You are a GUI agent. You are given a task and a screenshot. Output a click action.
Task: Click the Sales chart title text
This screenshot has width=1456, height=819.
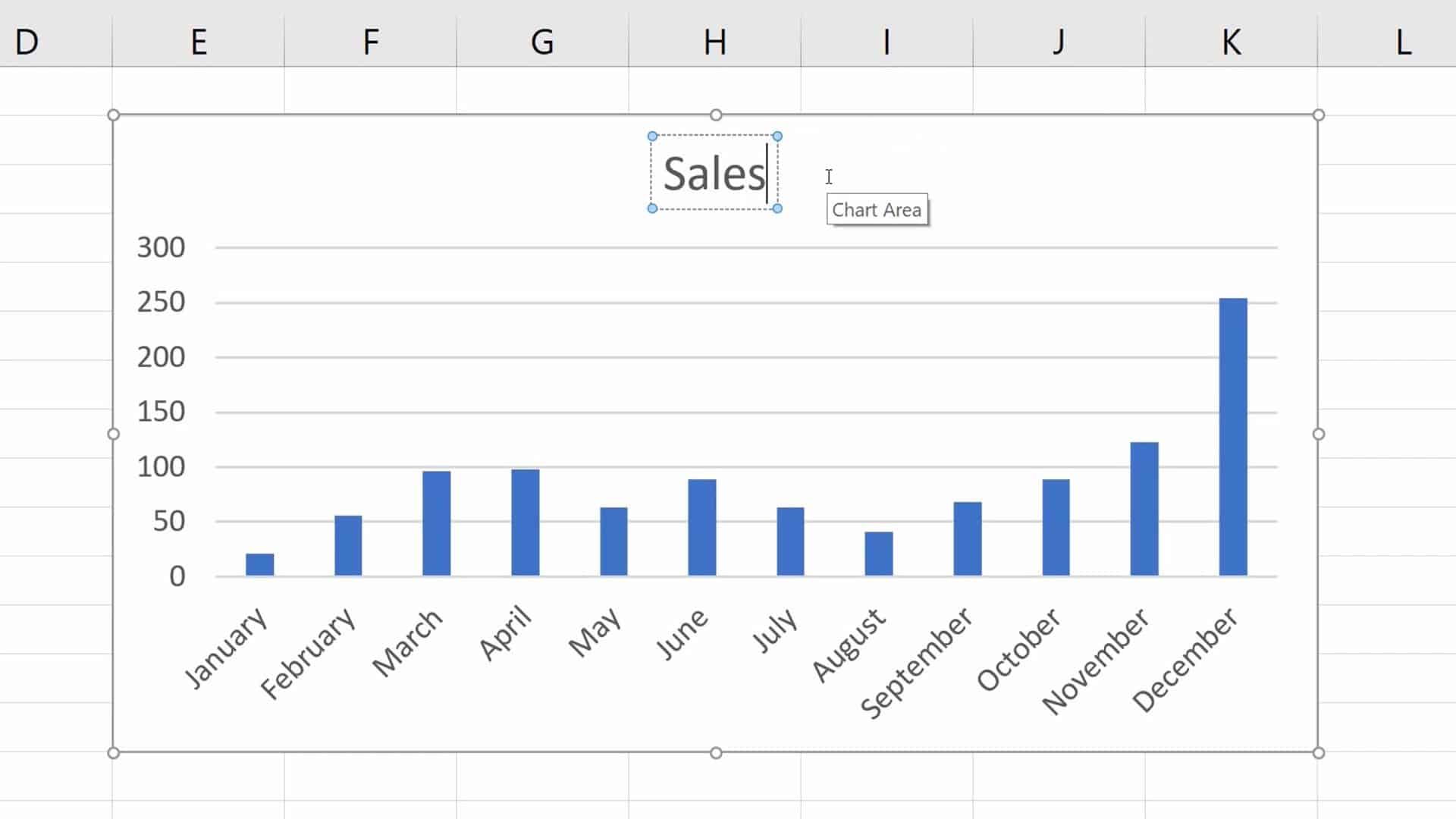[714, 174]
